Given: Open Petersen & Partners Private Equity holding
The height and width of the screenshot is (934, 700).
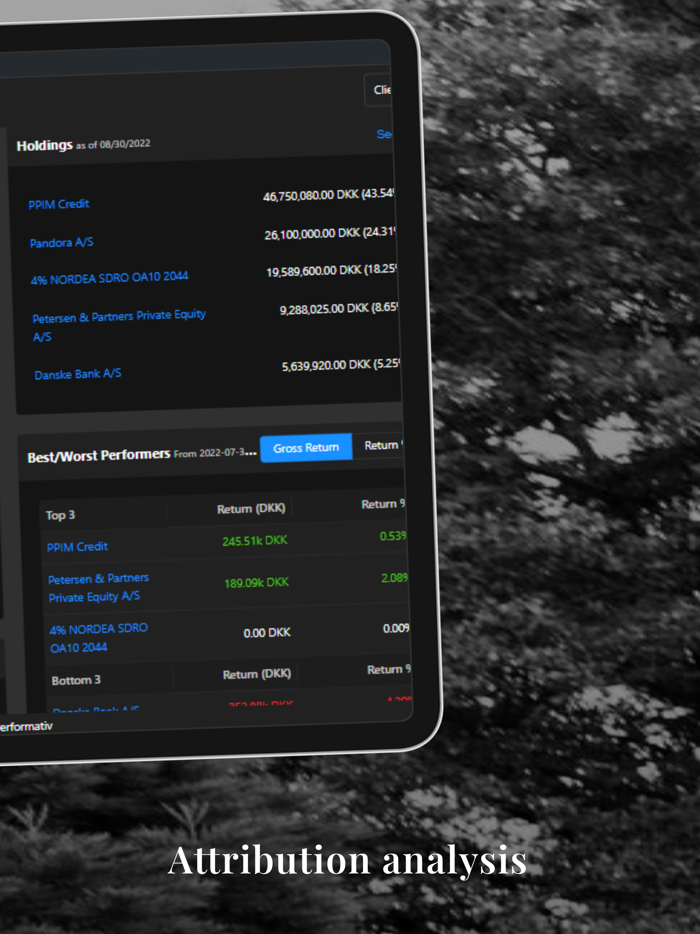Looking at the screenshot, I should tap(119, 325).
